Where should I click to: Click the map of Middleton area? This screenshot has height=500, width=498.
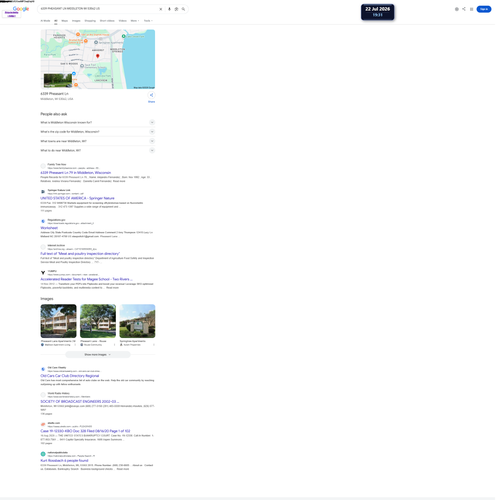[x=98, y=59]
